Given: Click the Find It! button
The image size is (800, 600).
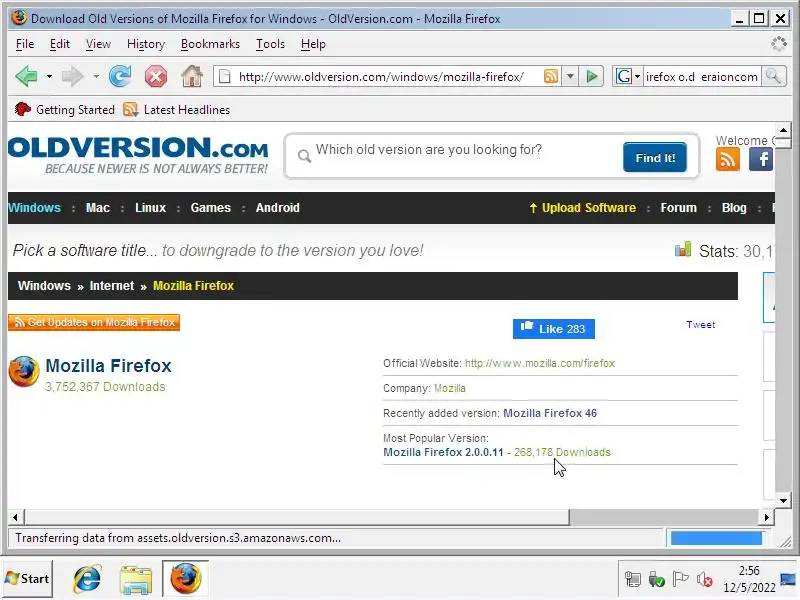Looking at the screenshot, I should point(655,158).
